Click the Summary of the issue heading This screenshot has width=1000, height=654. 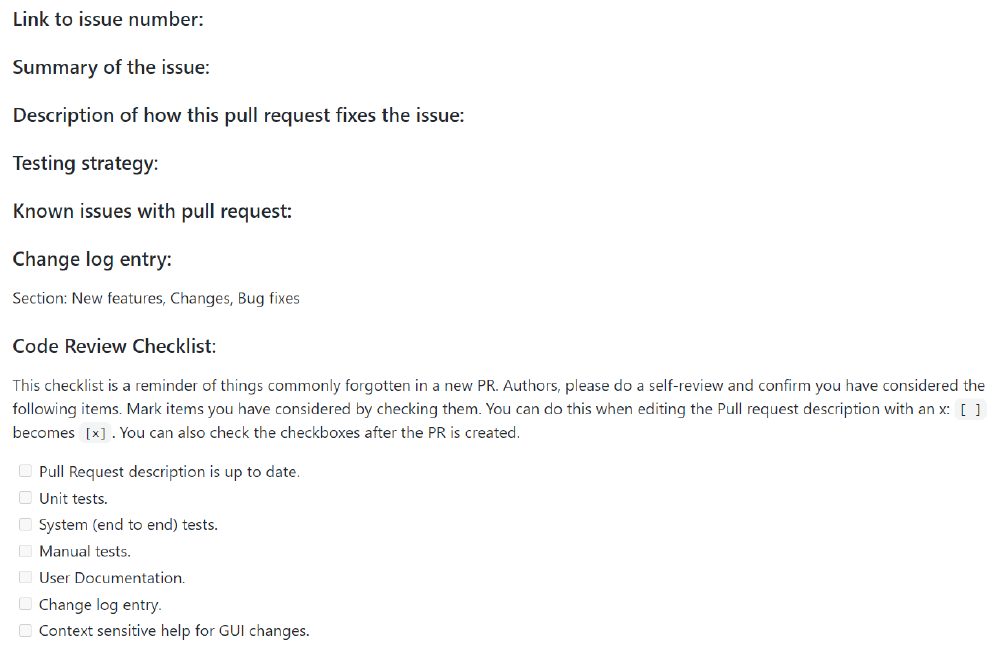111,67
